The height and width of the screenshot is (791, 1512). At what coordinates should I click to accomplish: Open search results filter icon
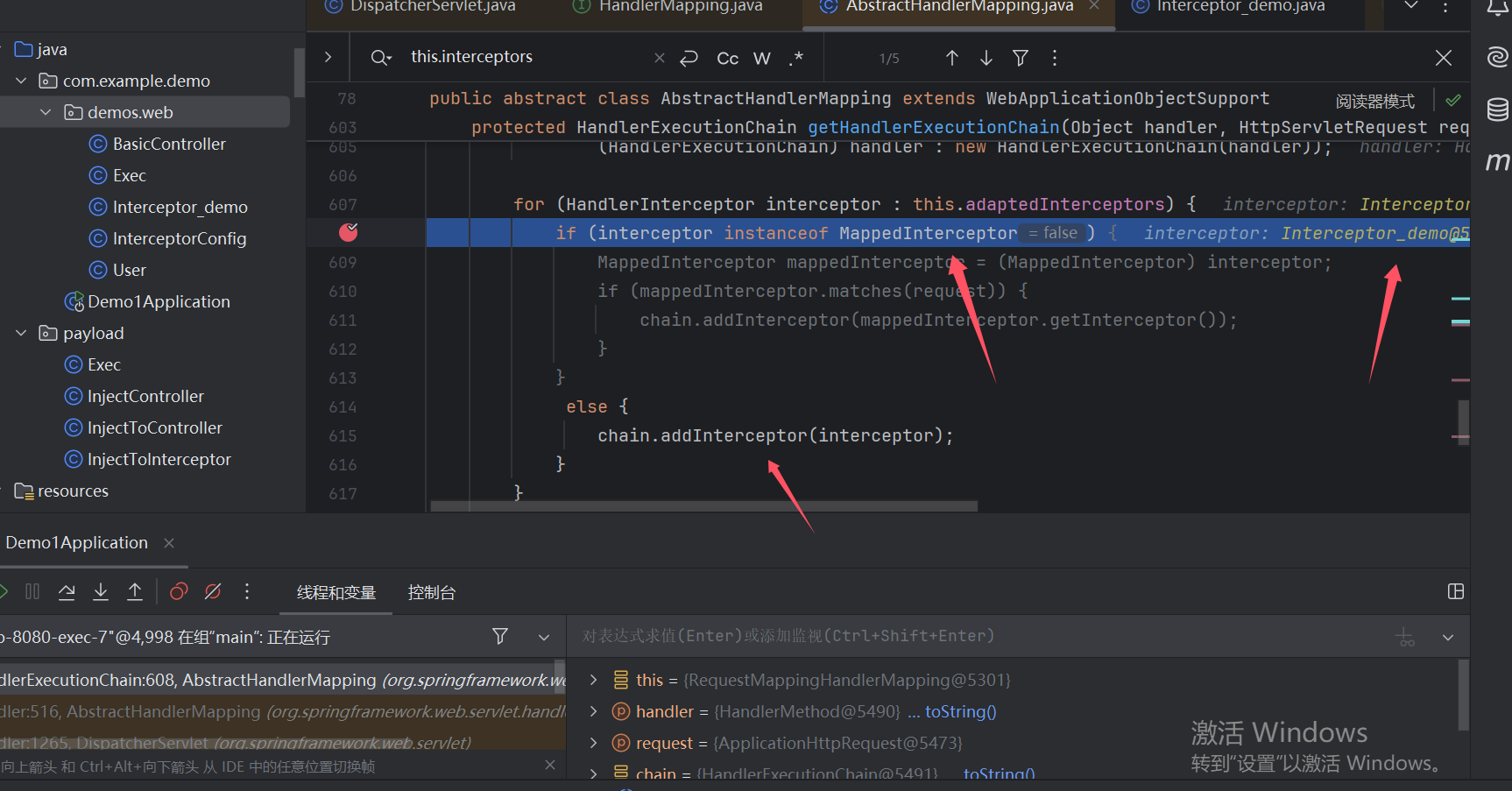tap(1021, 58)
